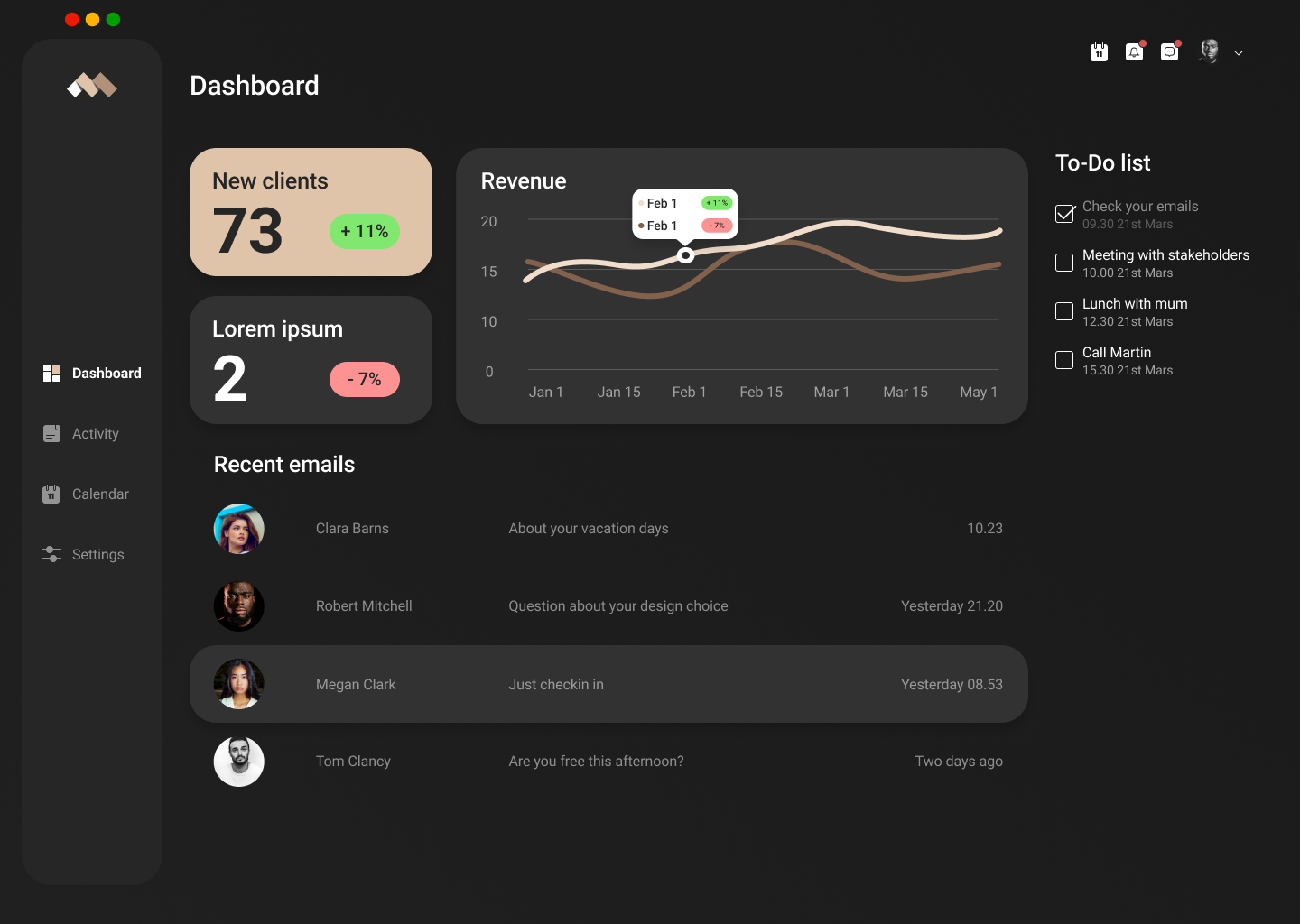Click the user profile avatar in header
This screenshot has width=1300, height=924.
tap(1209, 51)
